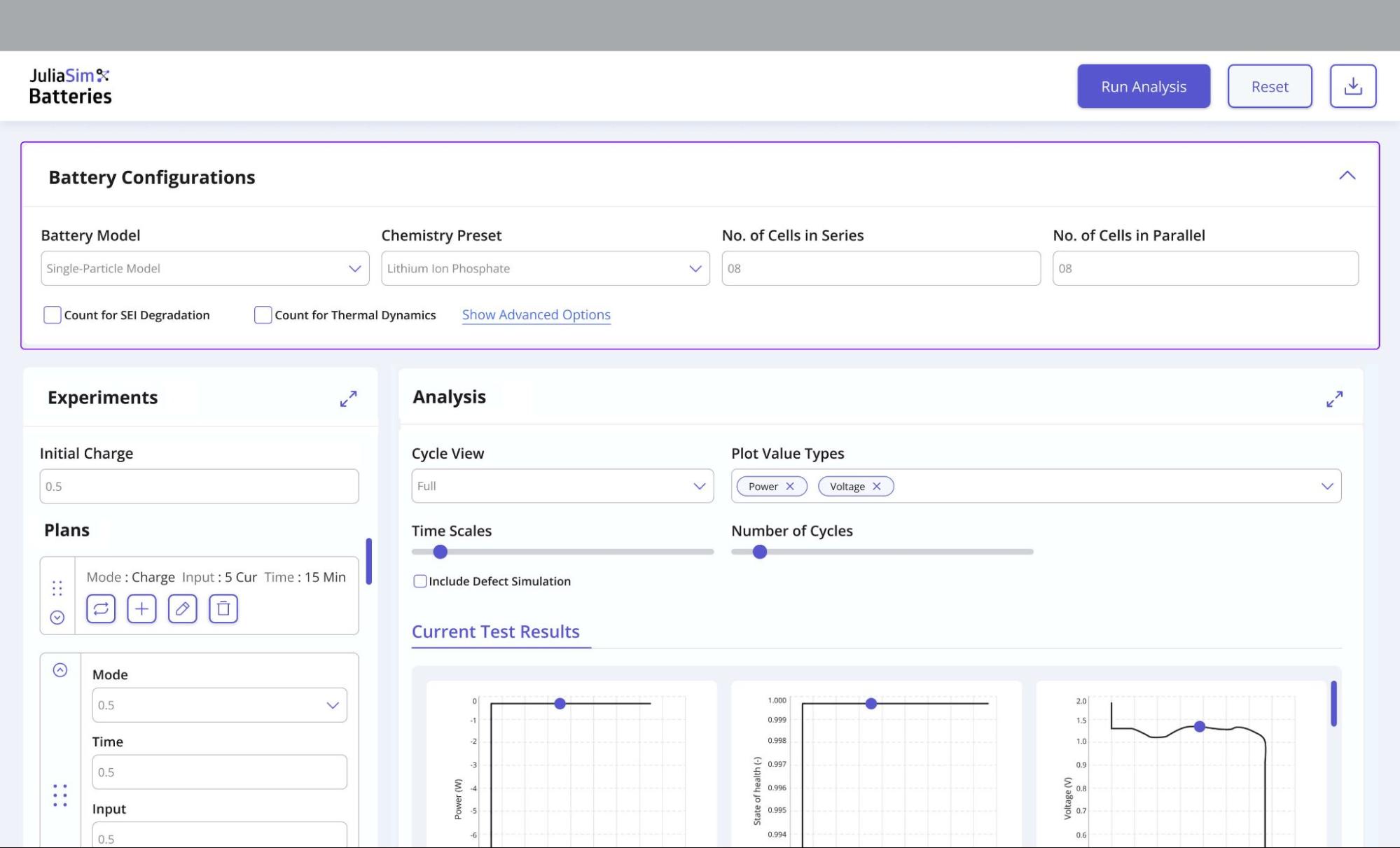The image size is (1400, 848).
Task: Expand the Experiments panel to fullscreen
Action: (348, 398)
